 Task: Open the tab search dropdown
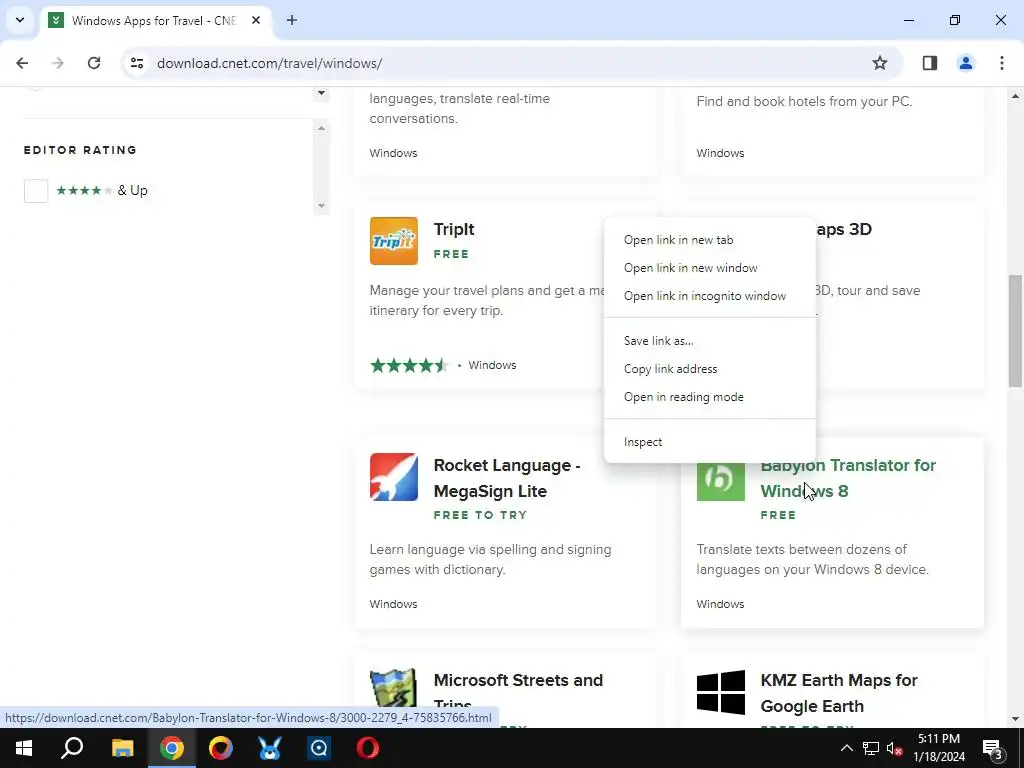(x=20, y=20)
